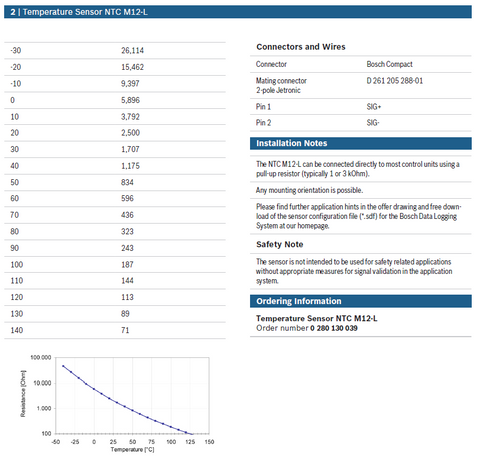Click the temperature cell 120

pos(17,297)
